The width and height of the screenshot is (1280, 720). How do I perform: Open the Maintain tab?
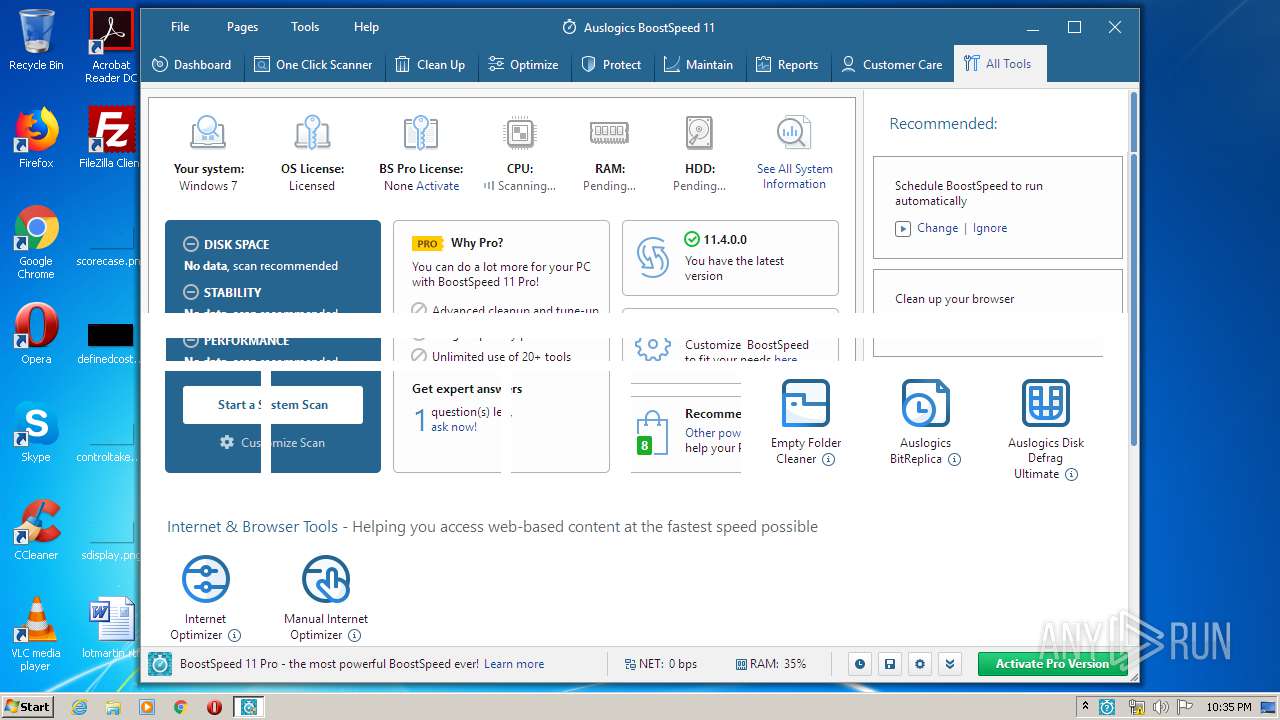click(x=698, y=64)
